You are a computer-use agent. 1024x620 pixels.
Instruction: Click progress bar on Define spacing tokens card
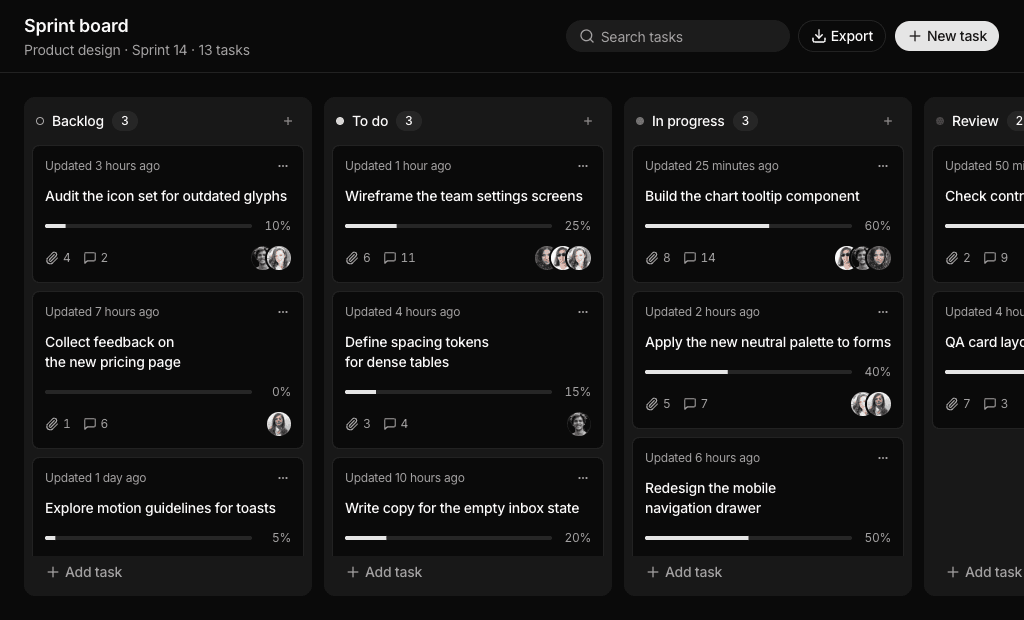(448, 392)
